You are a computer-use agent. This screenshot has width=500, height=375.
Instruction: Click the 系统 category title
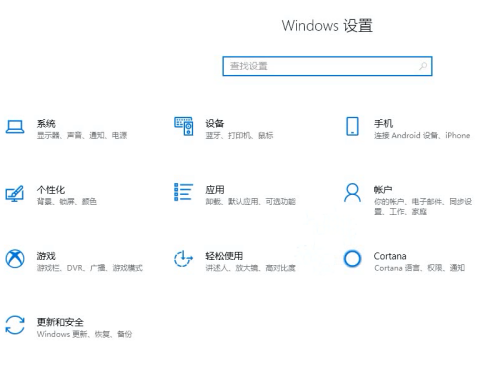46,124
